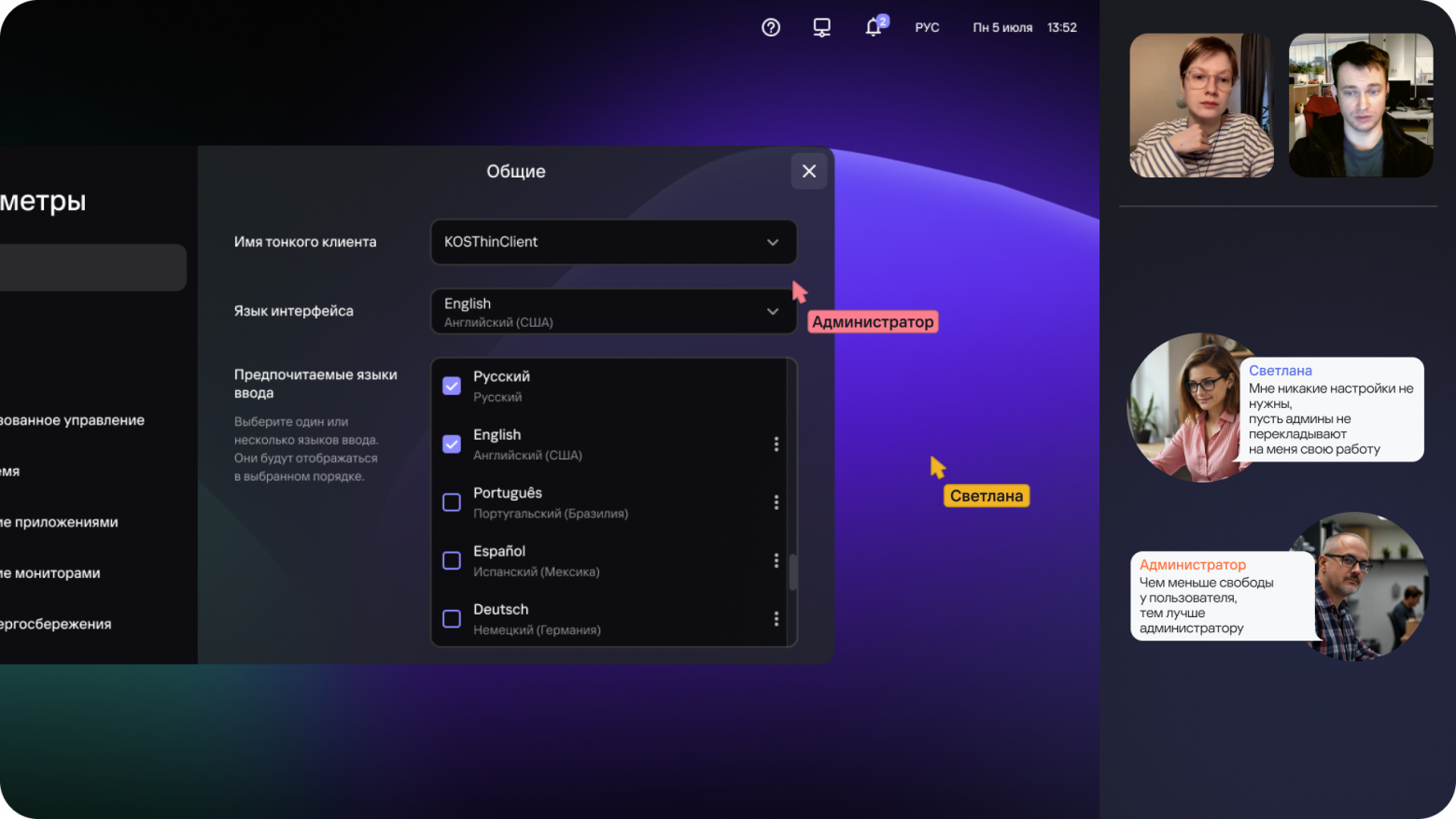Open sidebar item ending 'ергосбережения'
The width and height of the screenshot is (1456, 819).
click(x=56, y=624)
